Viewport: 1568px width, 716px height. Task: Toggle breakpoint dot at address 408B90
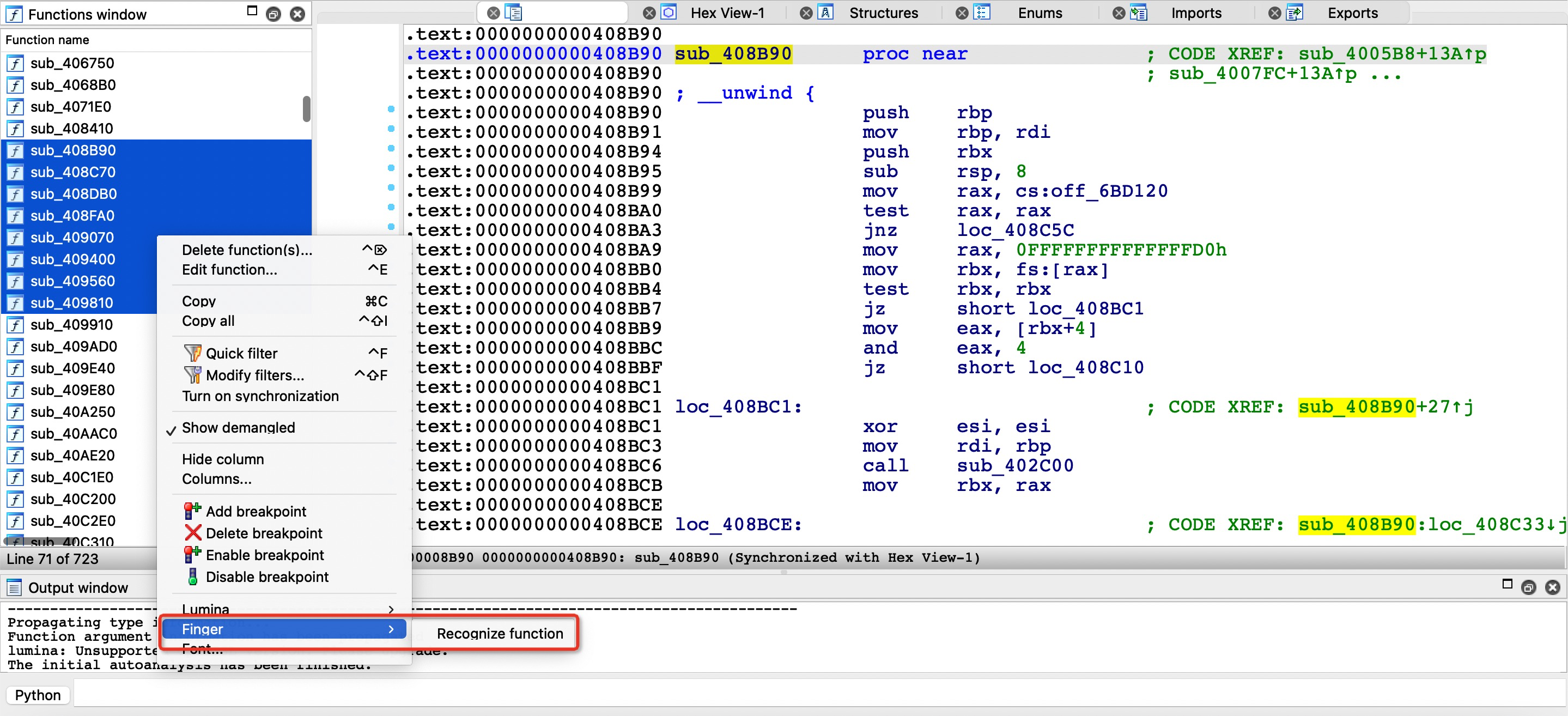(391, 110)
